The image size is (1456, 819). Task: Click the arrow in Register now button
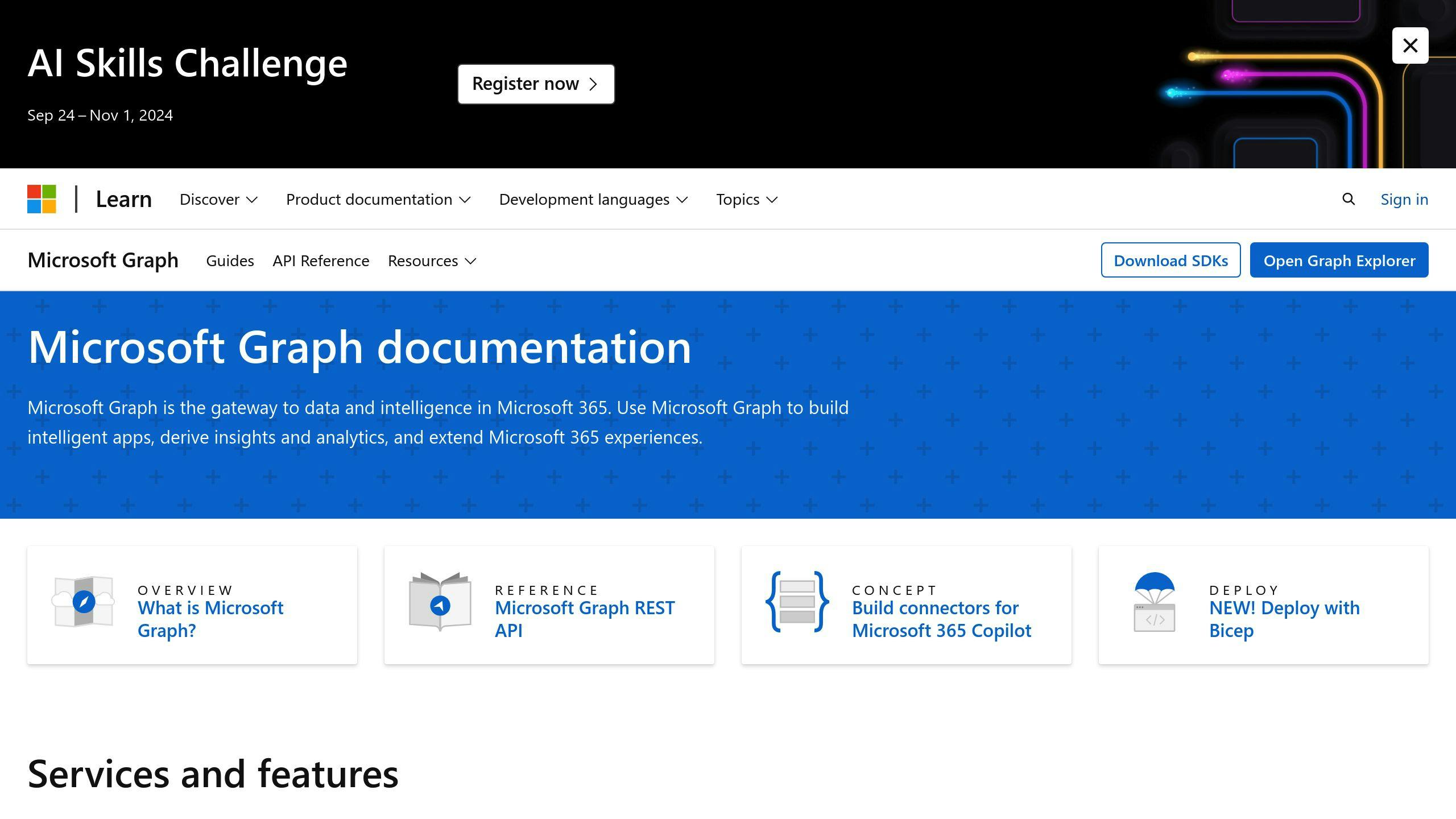coord(593,84)
